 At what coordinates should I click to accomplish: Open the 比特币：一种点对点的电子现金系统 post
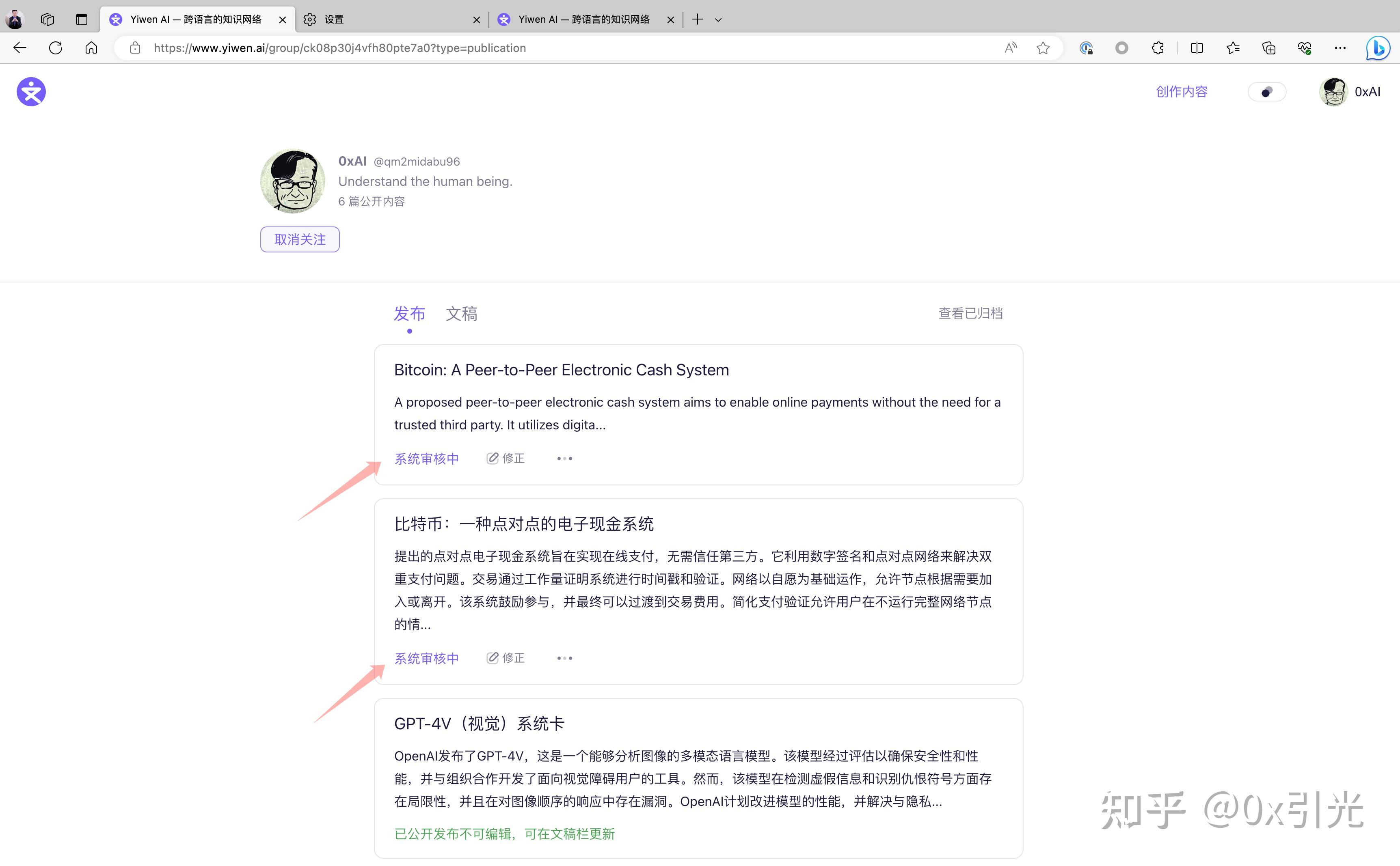tap(524, 523)
